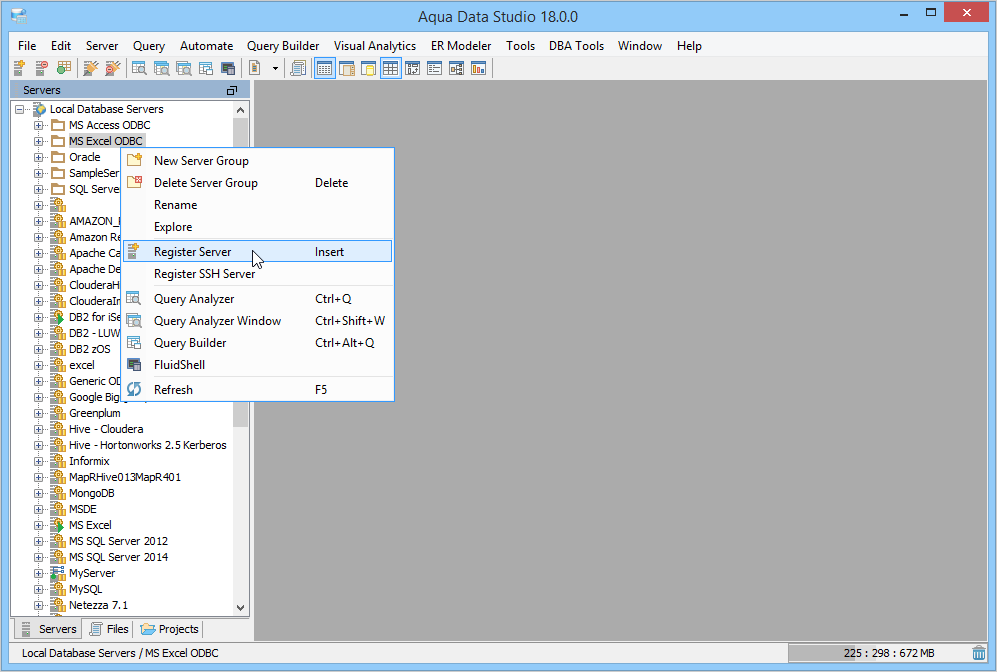Select FluidShell in the context menu

[258, 365]
